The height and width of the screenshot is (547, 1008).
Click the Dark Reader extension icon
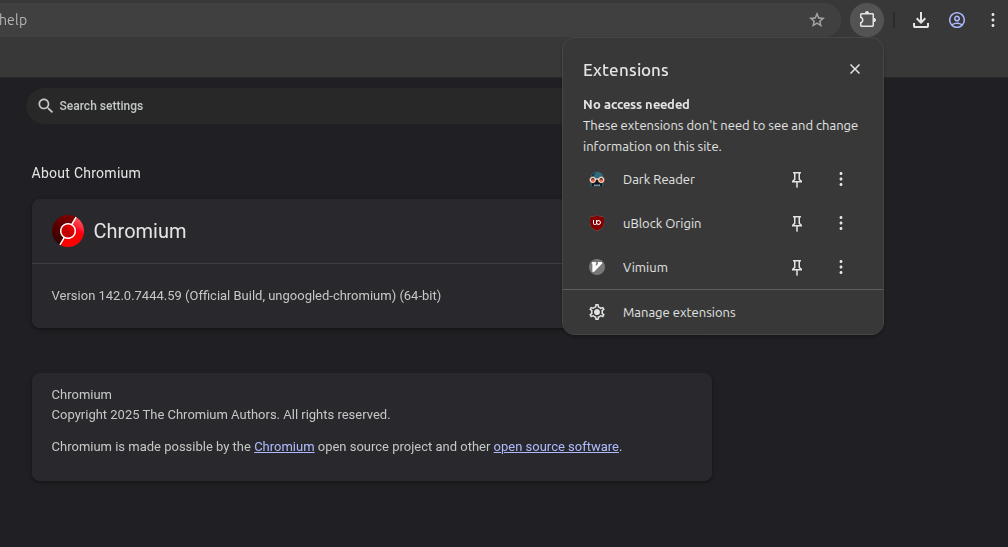point(597,179)
